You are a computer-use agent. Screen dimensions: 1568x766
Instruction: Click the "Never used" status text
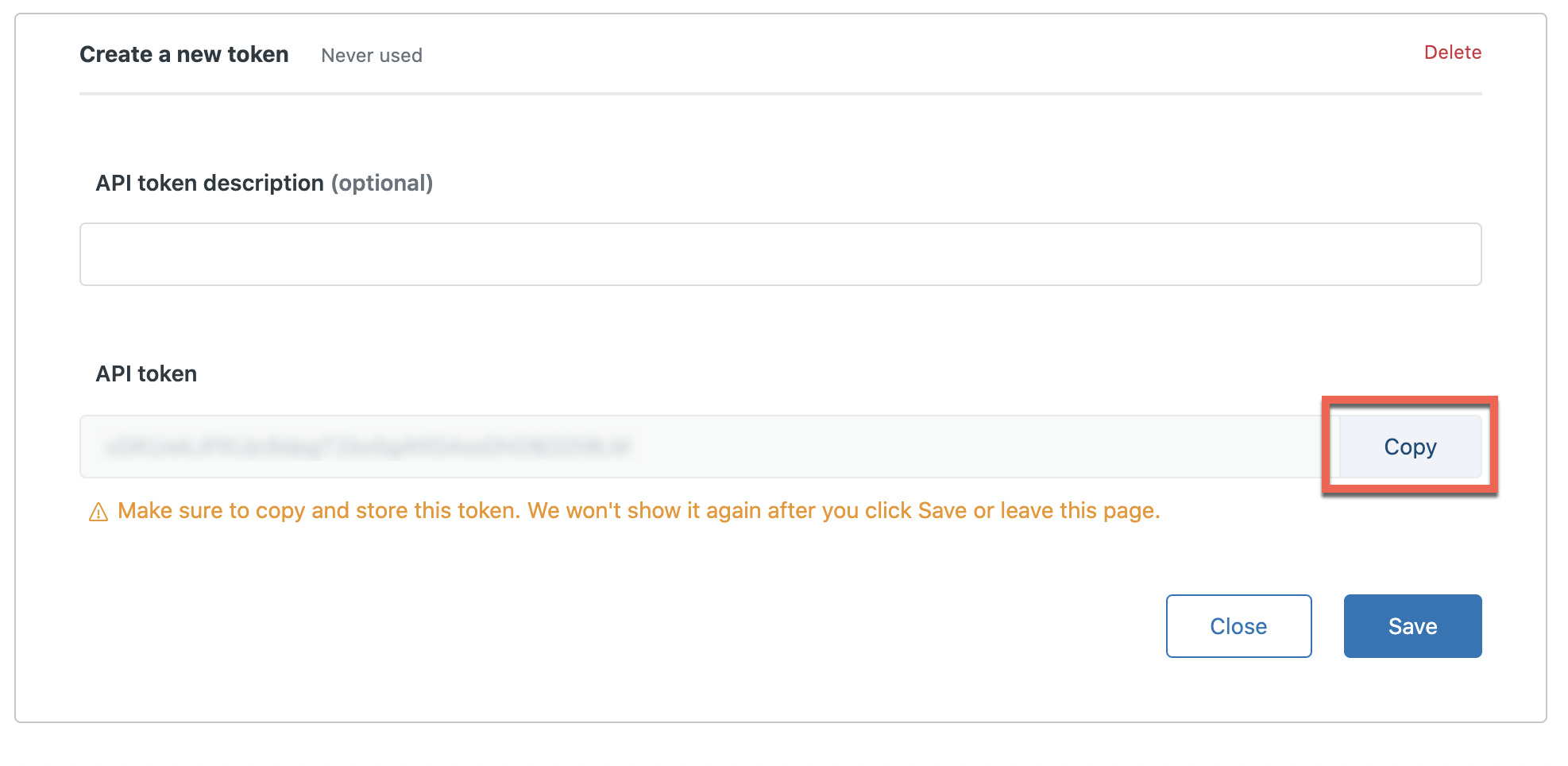pyautogui.click(x=372, y=56)
